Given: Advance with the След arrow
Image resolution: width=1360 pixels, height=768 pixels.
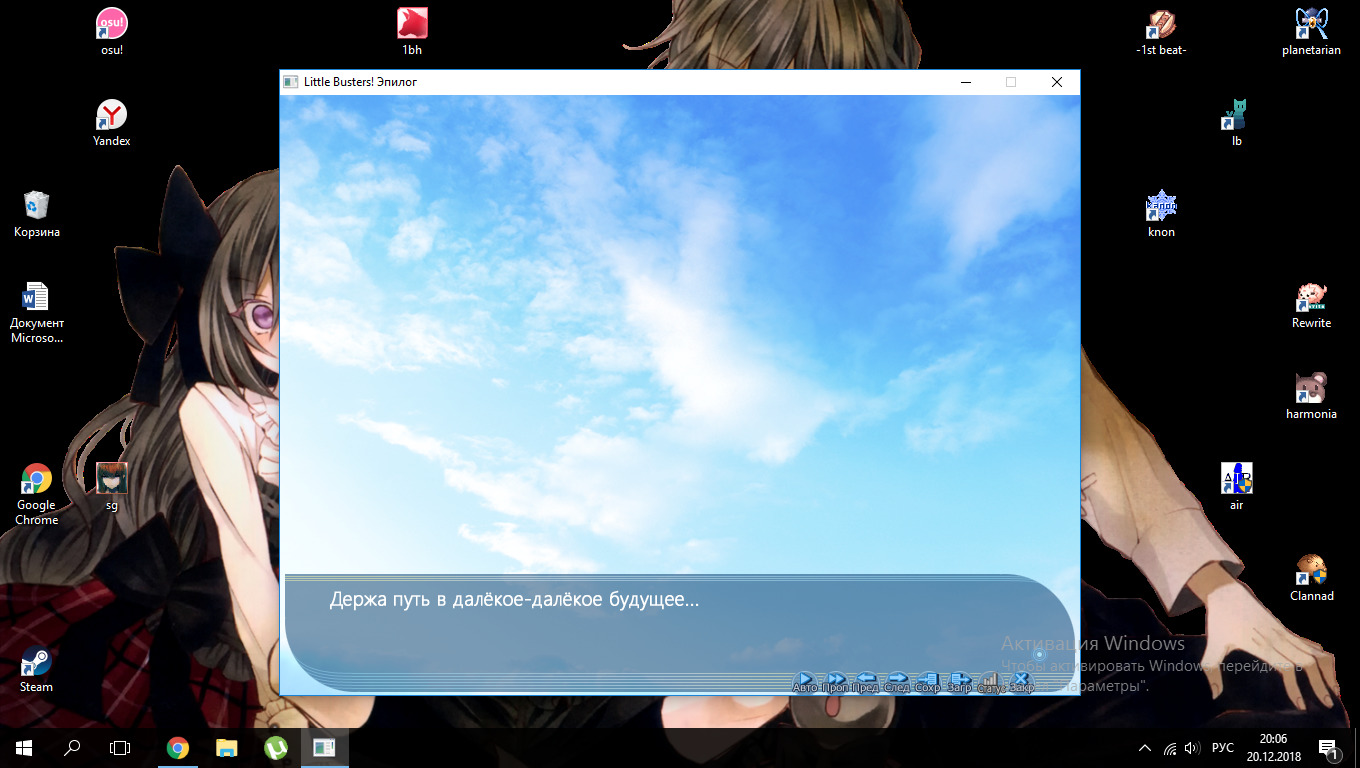Looking at the screenshot, I should [x=897, y=682].
